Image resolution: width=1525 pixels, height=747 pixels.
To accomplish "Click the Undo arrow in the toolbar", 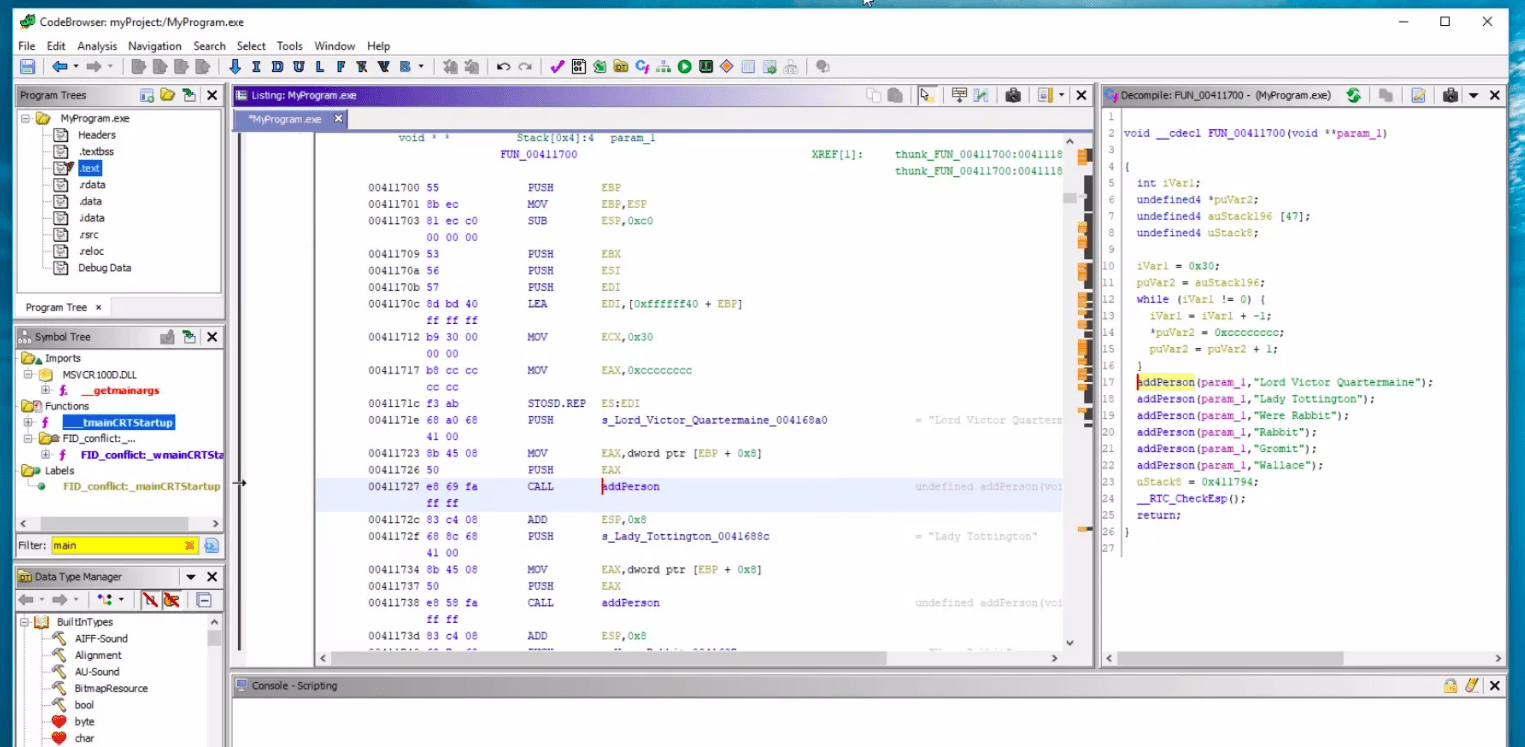I will (x=503, y=67).
